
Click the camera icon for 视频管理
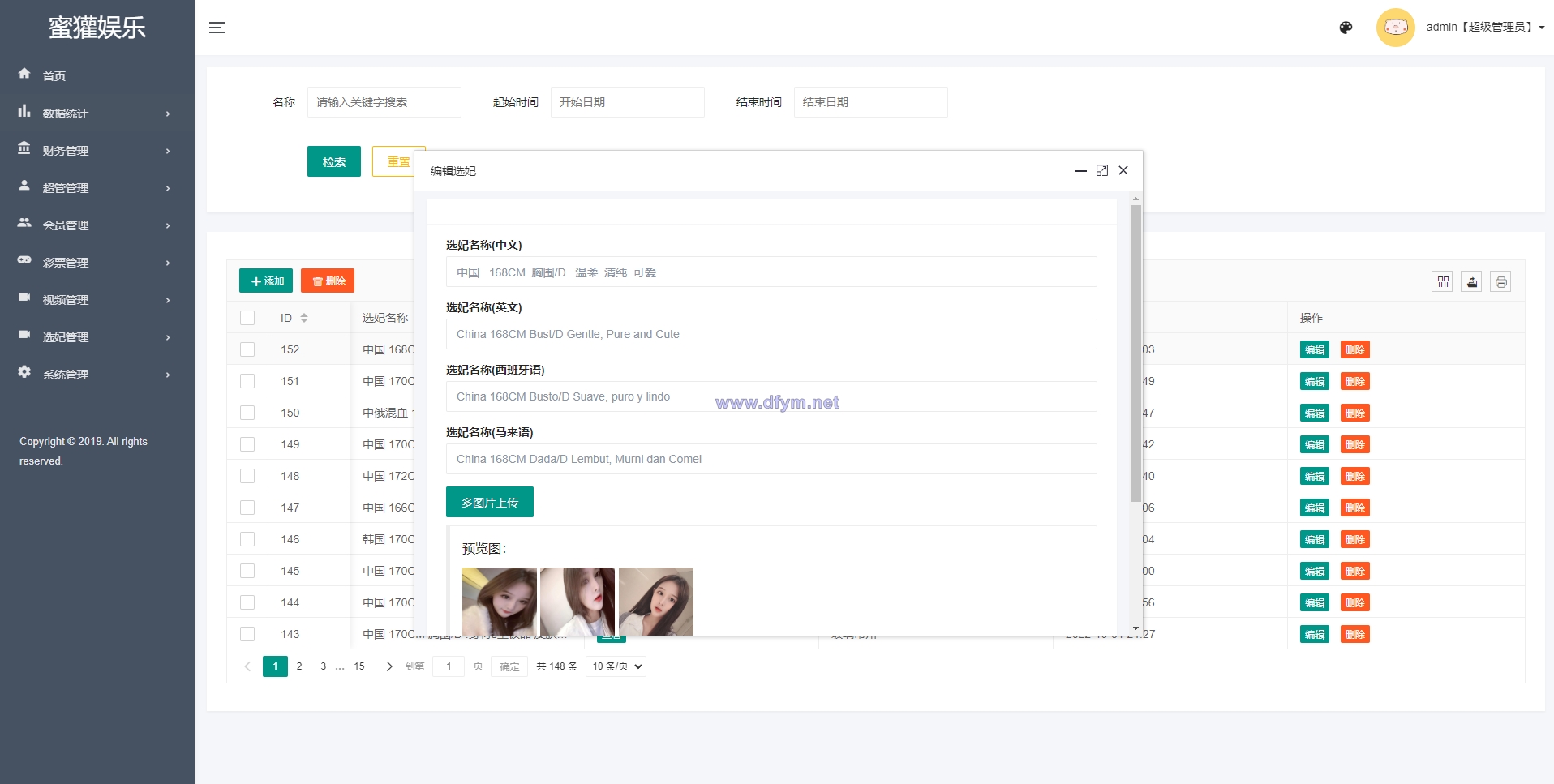(24, 298)
